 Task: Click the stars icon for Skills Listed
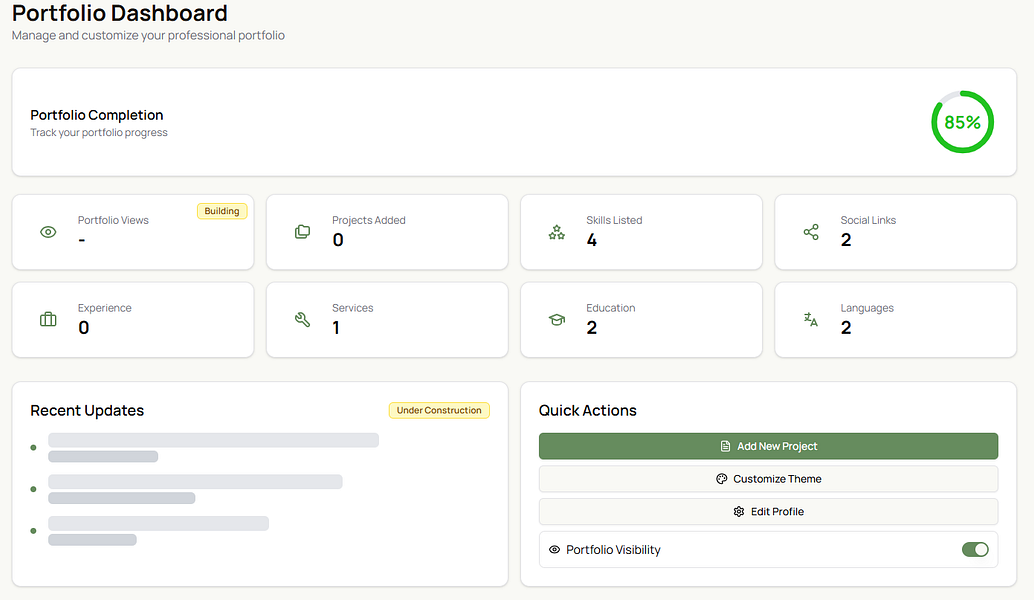(557, 232)
